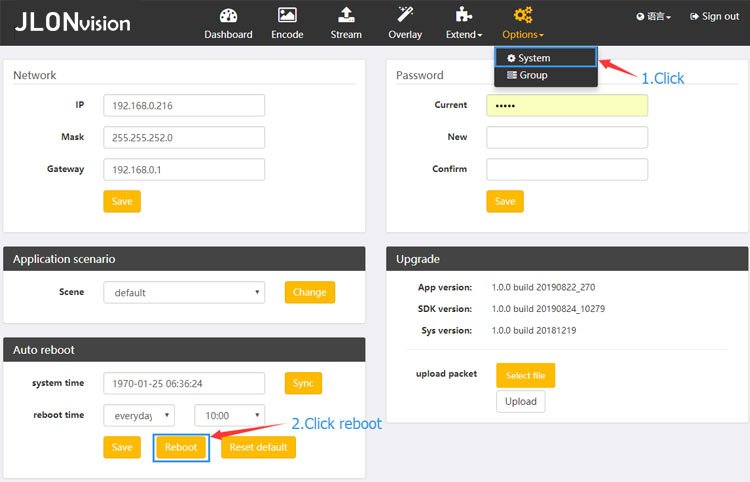
Task: Select App version text 1.0.0 build 20190822_270
Action: 543,287
